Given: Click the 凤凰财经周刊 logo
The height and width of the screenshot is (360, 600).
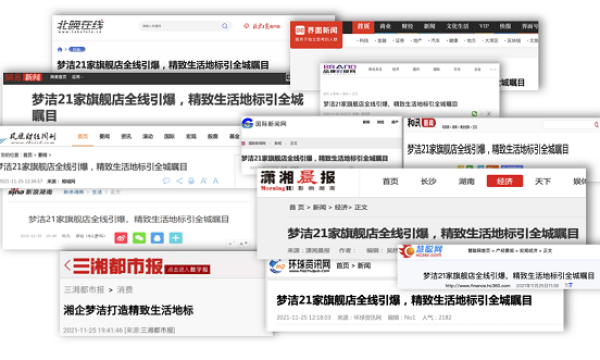Looking at the screenshot, I should (29, 138).
